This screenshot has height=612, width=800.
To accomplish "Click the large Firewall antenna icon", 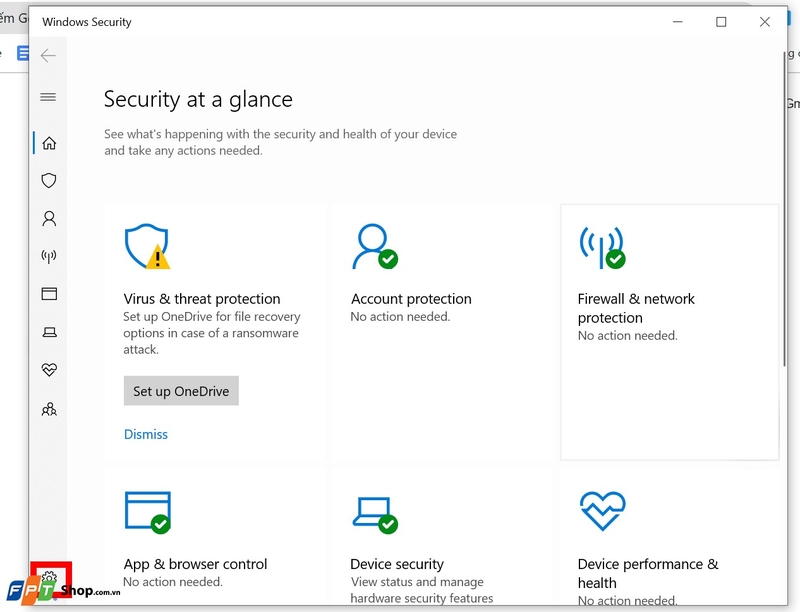I will 602,247.
